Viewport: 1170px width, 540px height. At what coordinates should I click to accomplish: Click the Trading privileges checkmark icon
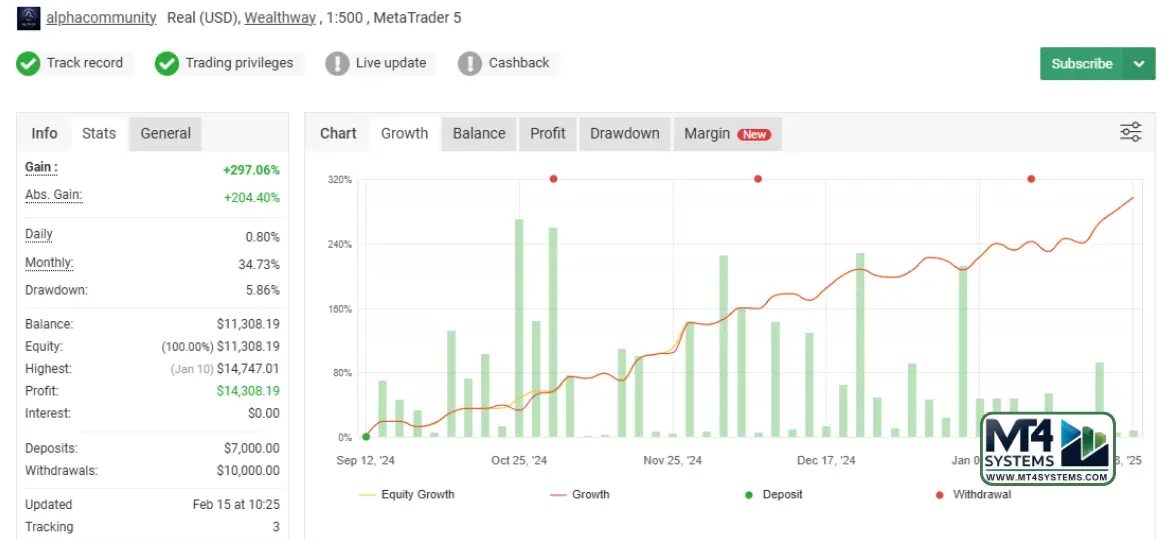pyautogui.click(x=167, y=63)
